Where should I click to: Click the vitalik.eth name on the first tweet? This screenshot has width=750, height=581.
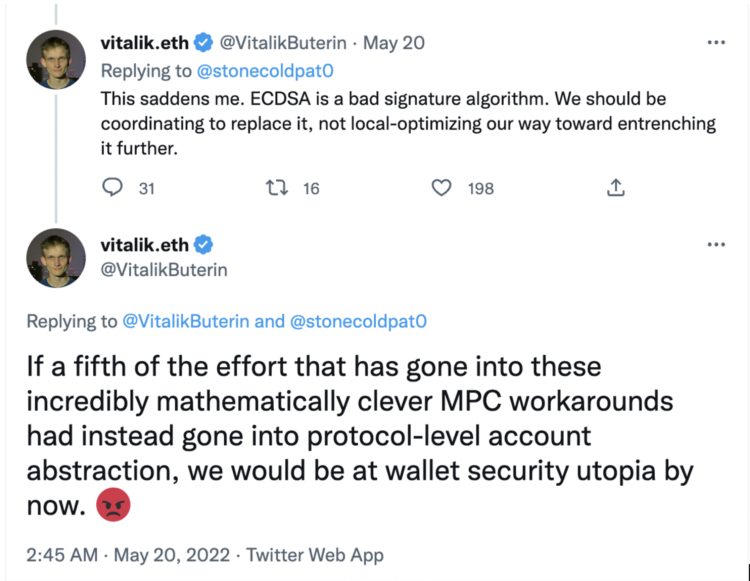point(145,43)
